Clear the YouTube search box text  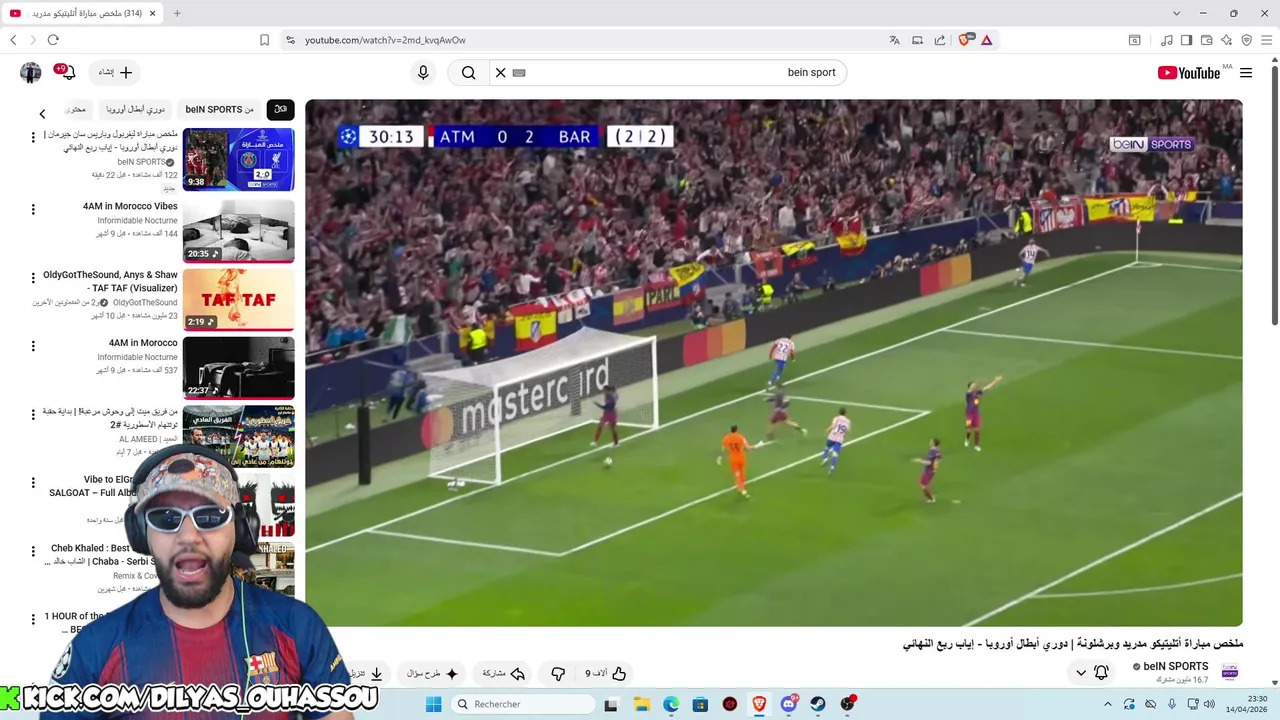point(501,72)
